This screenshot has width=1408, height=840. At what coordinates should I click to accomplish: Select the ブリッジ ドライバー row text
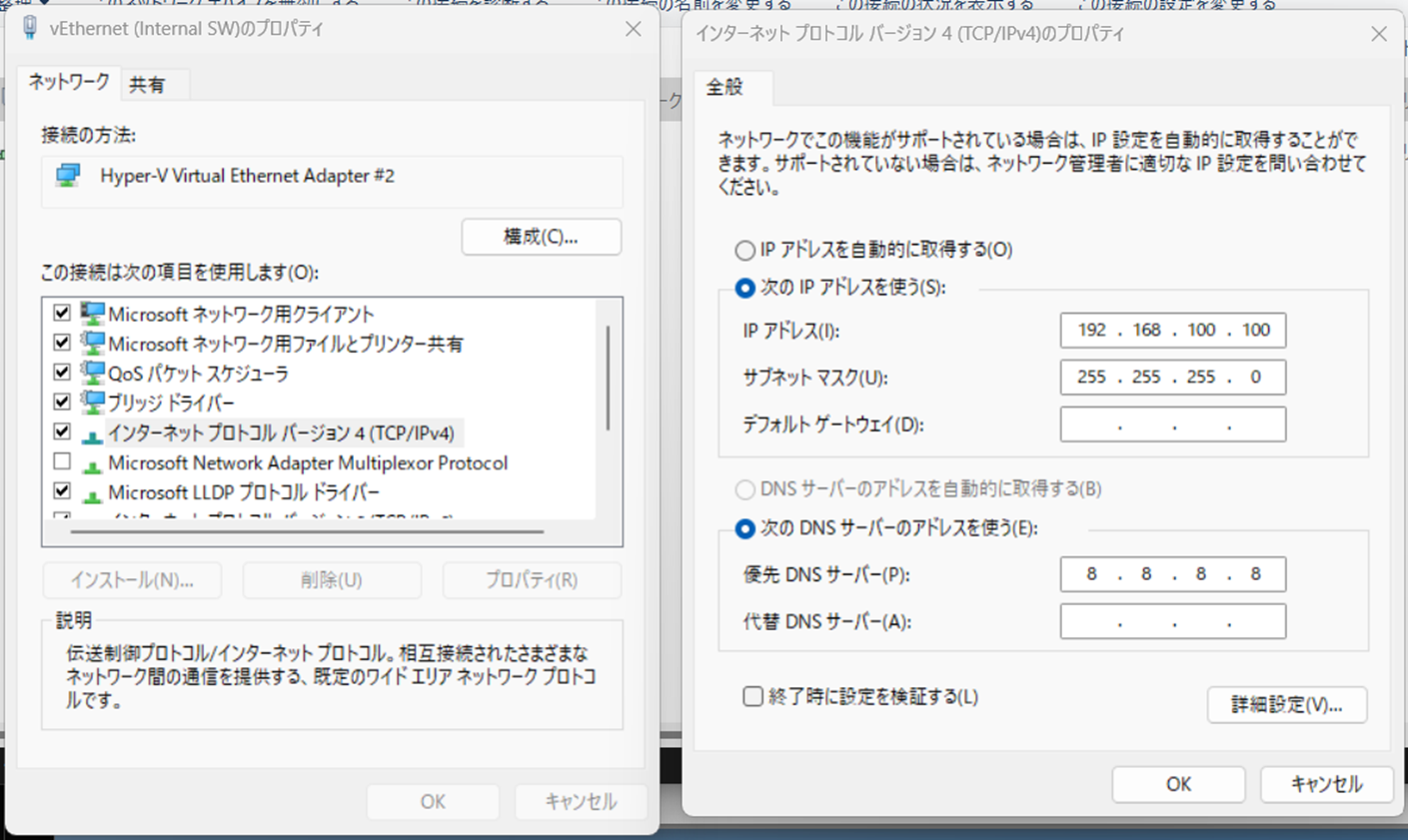pos(171,403)
